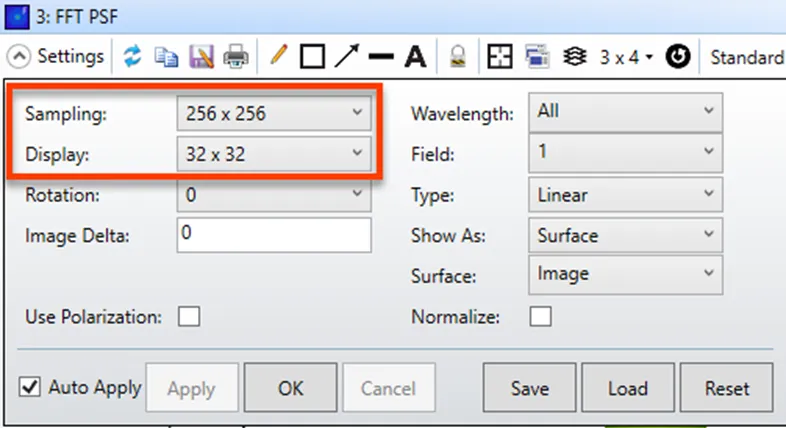
Task: Toggle the Use Polarization checkbox
Action: (x=189, y=317)
